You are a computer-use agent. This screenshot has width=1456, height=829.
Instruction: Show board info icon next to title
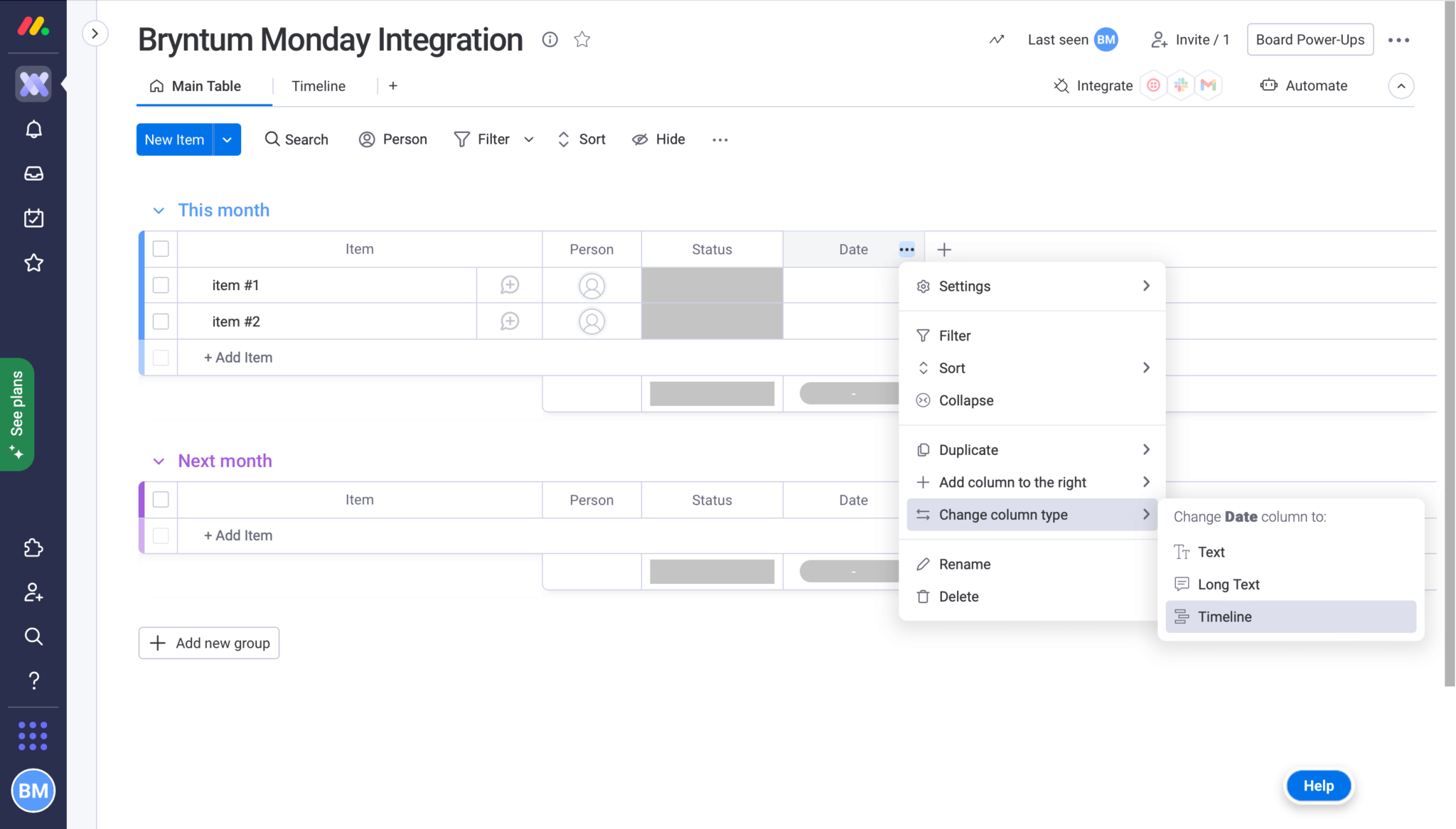pyautogui.click(x=550, y=40)
